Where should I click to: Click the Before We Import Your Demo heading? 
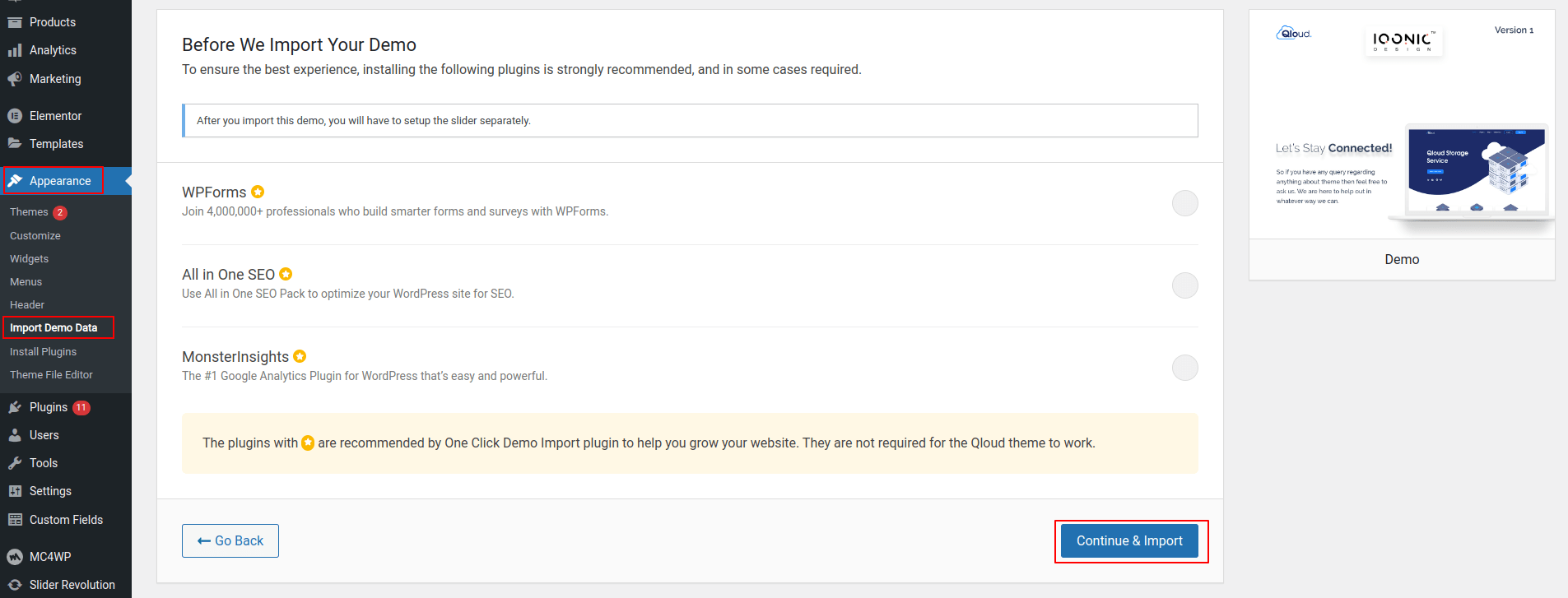pos(299,44)
